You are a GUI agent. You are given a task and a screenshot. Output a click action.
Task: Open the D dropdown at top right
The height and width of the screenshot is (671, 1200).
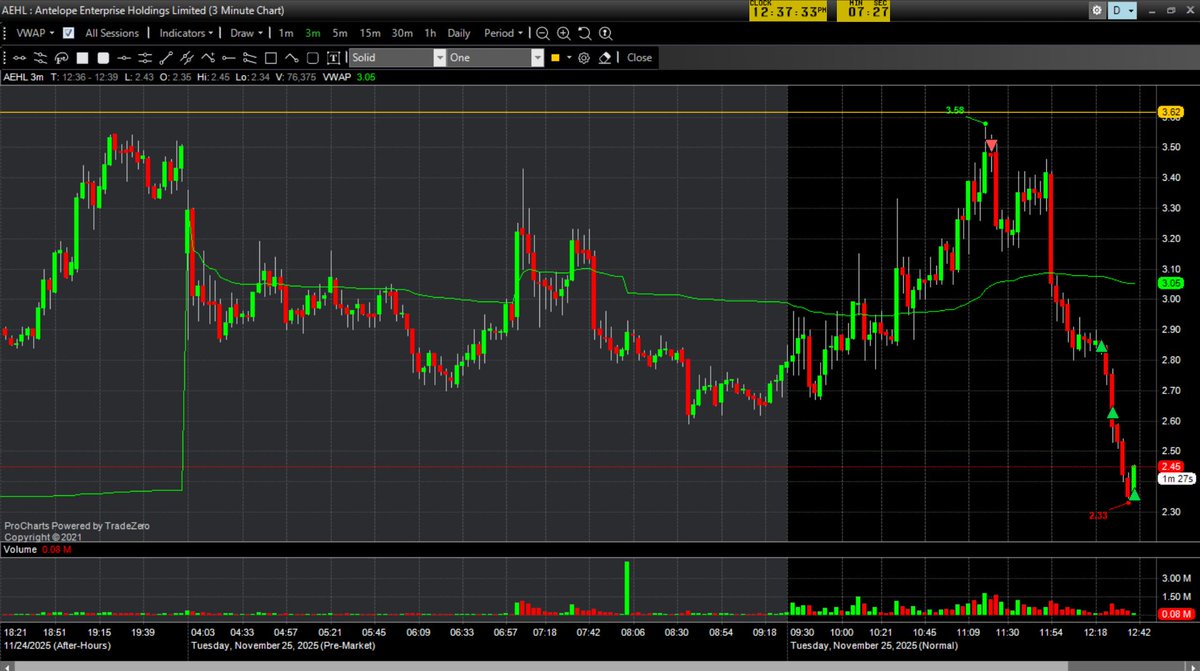[x=1123, y=10]
